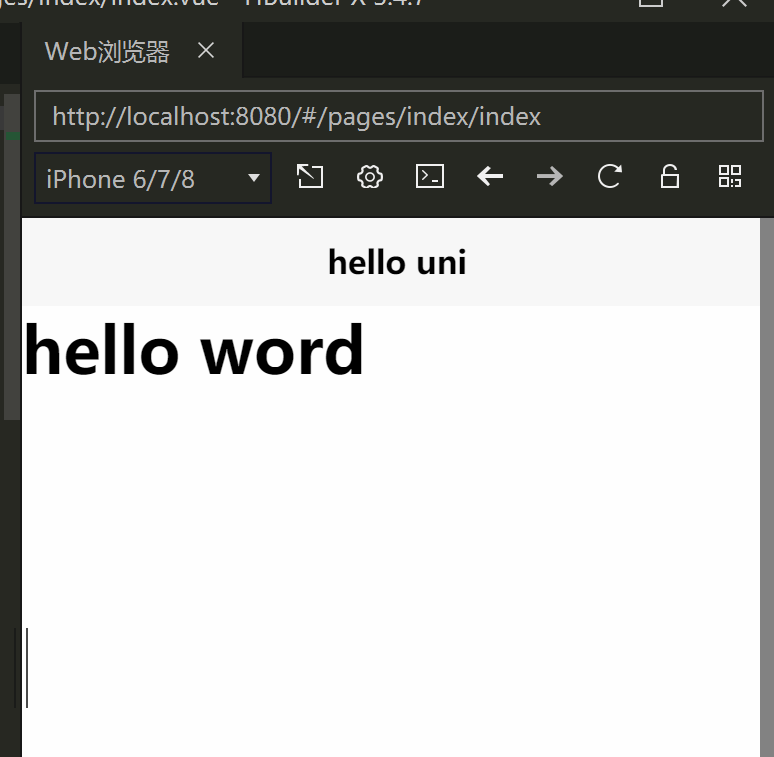
Task: Click the editor scrollbar at left edge
Action: coord(12,257)
